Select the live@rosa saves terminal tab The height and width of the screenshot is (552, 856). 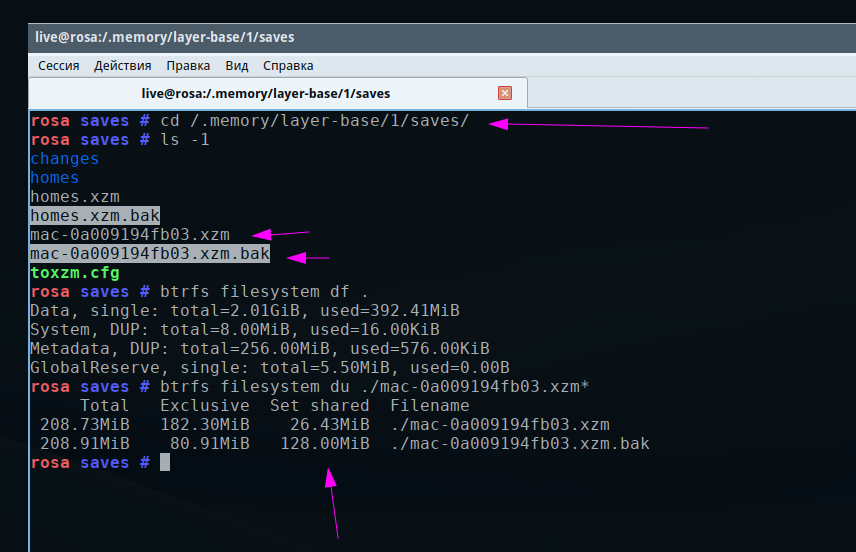pyautogui.click(x=265, y=93)
